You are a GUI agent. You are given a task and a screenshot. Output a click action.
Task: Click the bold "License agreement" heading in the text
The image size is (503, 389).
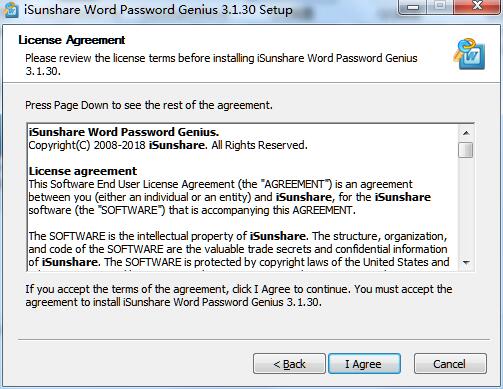(83, 171)
